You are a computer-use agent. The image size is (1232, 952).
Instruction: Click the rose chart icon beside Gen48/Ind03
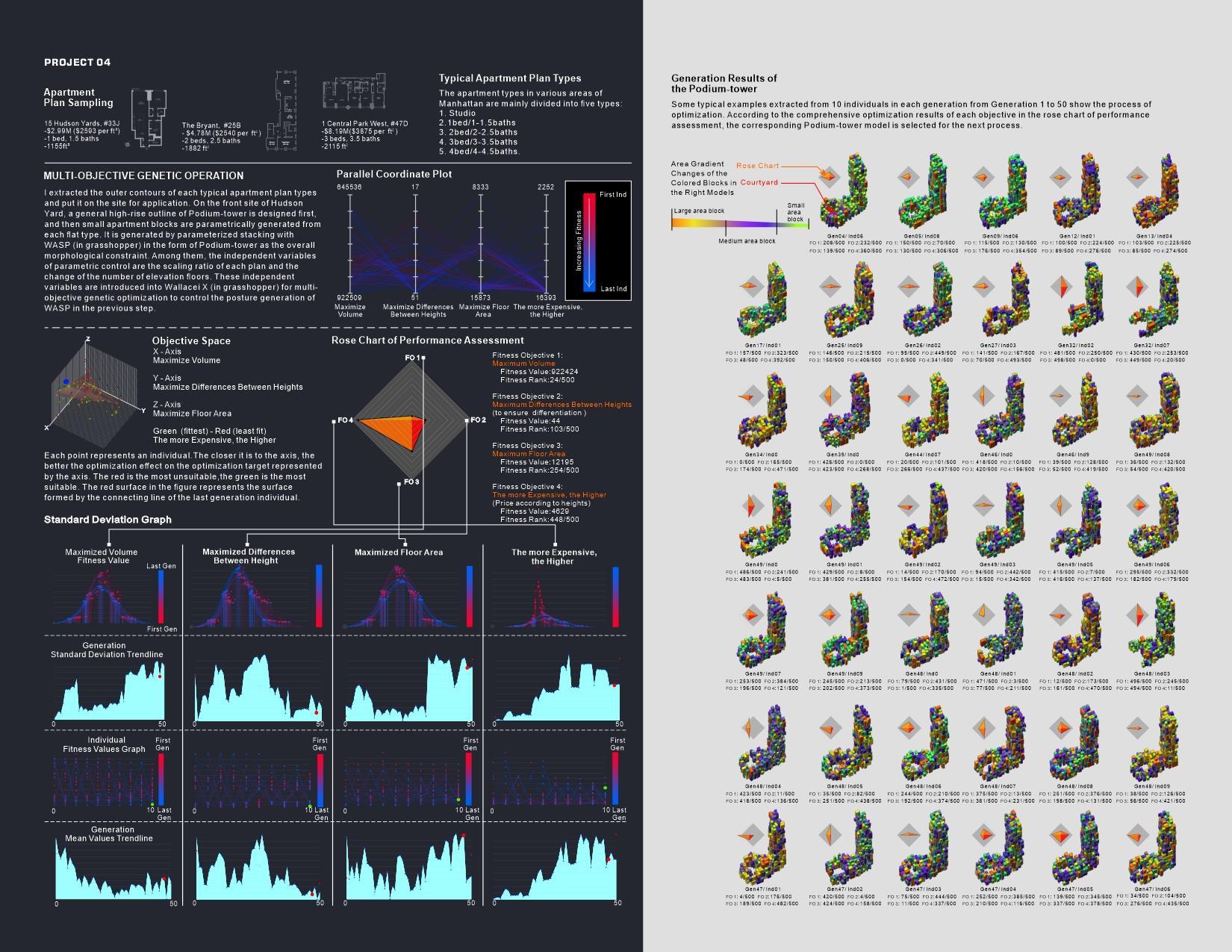(1138, 615)
